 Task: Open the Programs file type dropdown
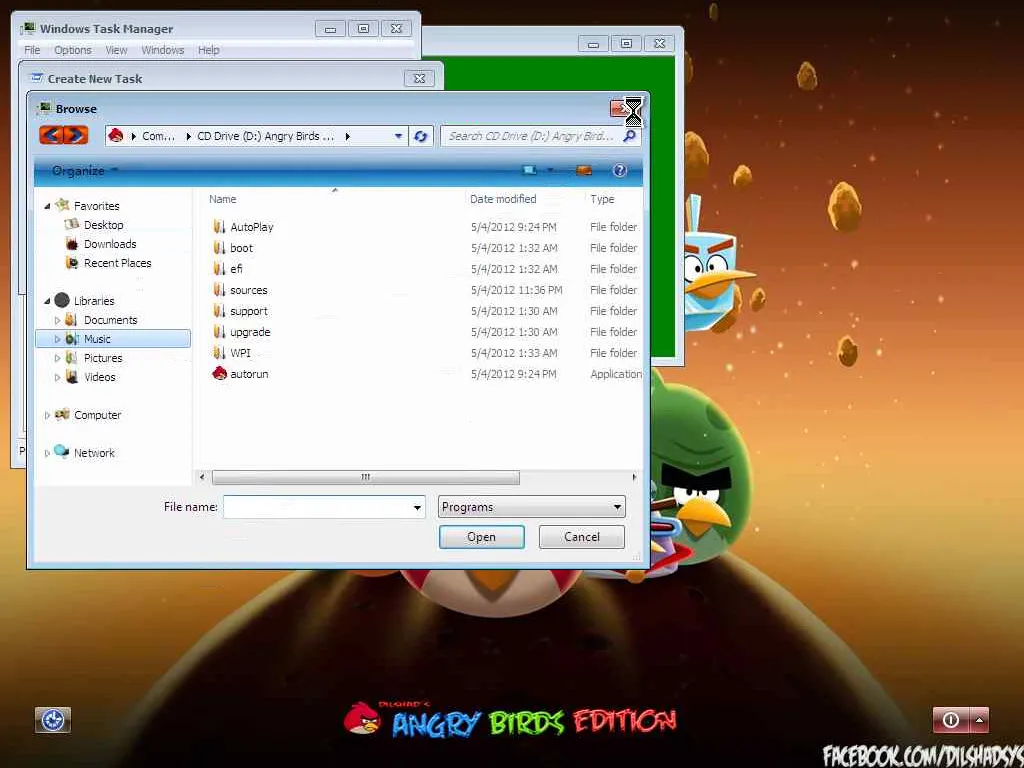pyautogui.click(x=617, y=507)
